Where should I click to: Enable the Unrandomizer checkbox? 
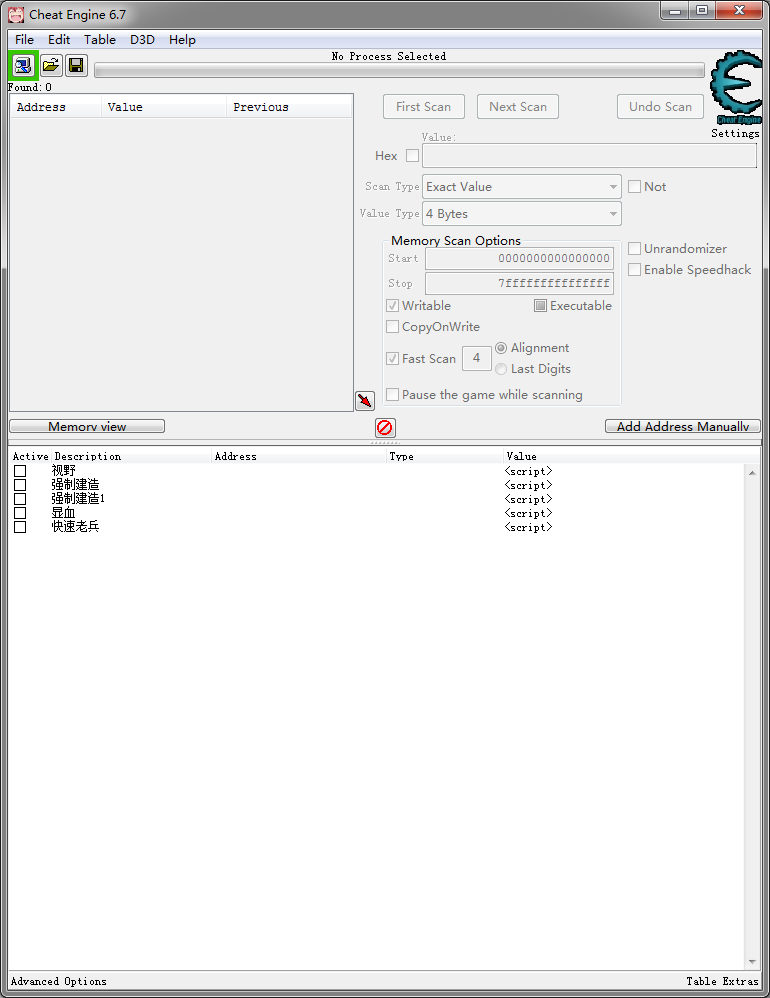(x=634, y=248)
